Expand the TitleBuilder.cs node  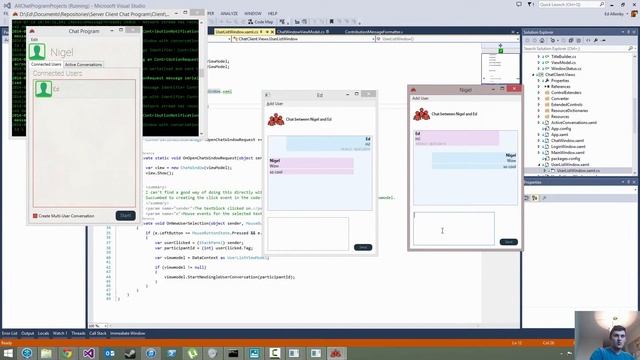pyautogui.click(x=539, y=57)
